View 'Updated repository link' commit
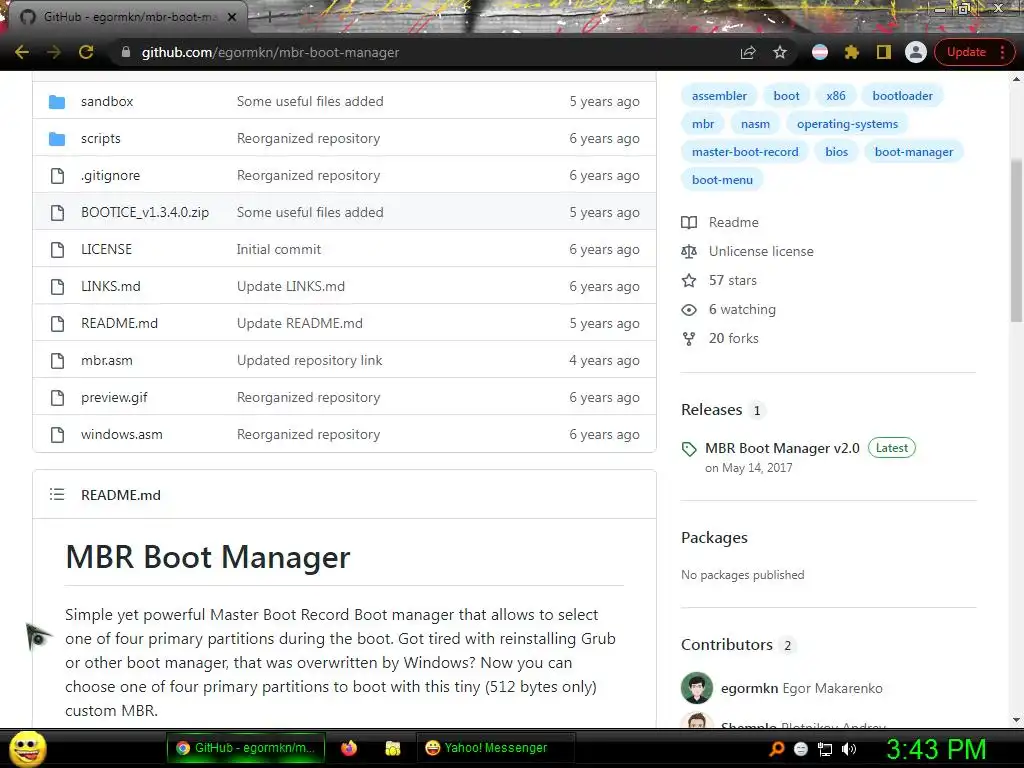The image size is (1024, 768). 310,360
